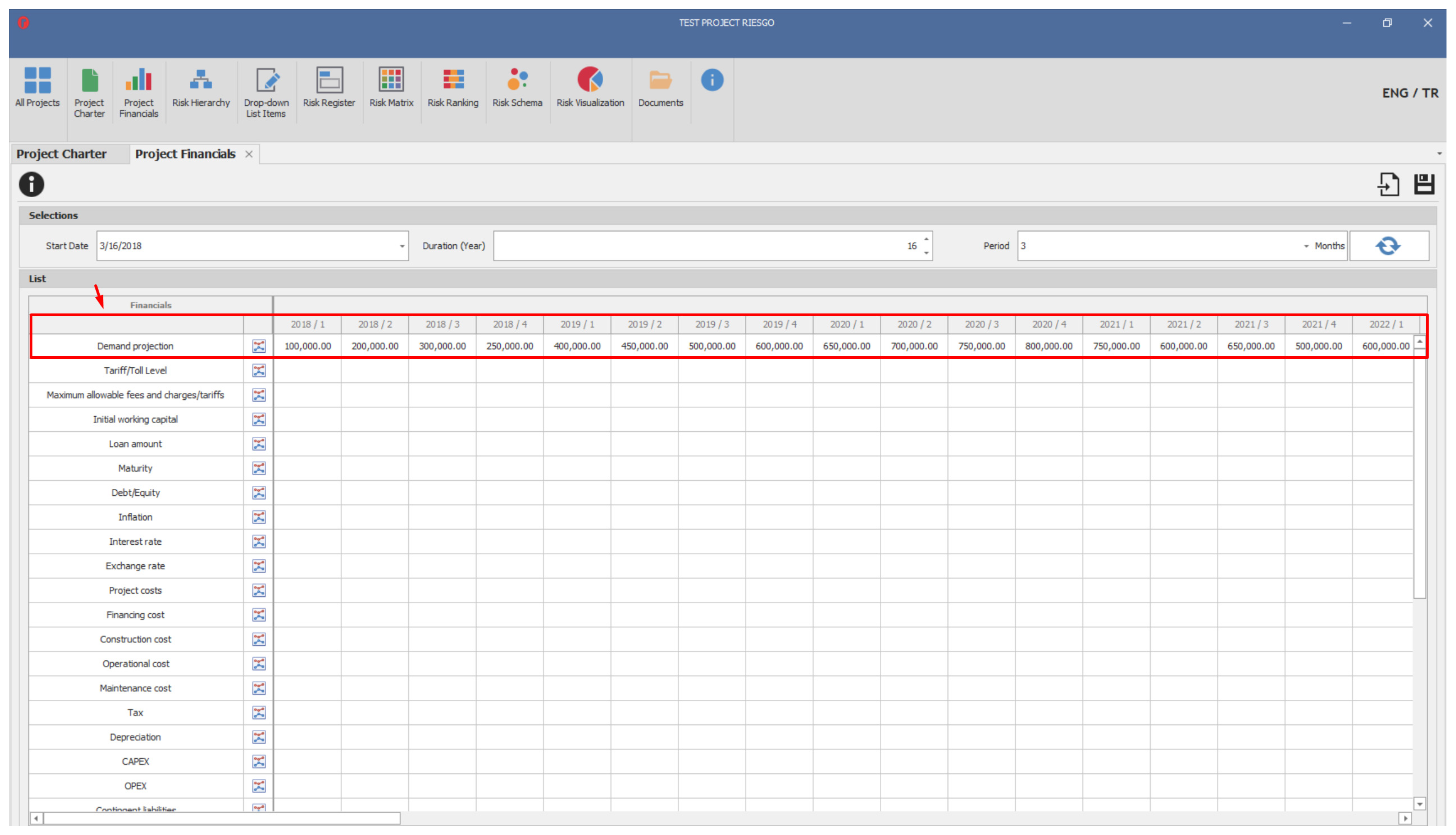Close the Project Financials tab
This screenshot has height=835, width=1456.
(x=249, y=154)
